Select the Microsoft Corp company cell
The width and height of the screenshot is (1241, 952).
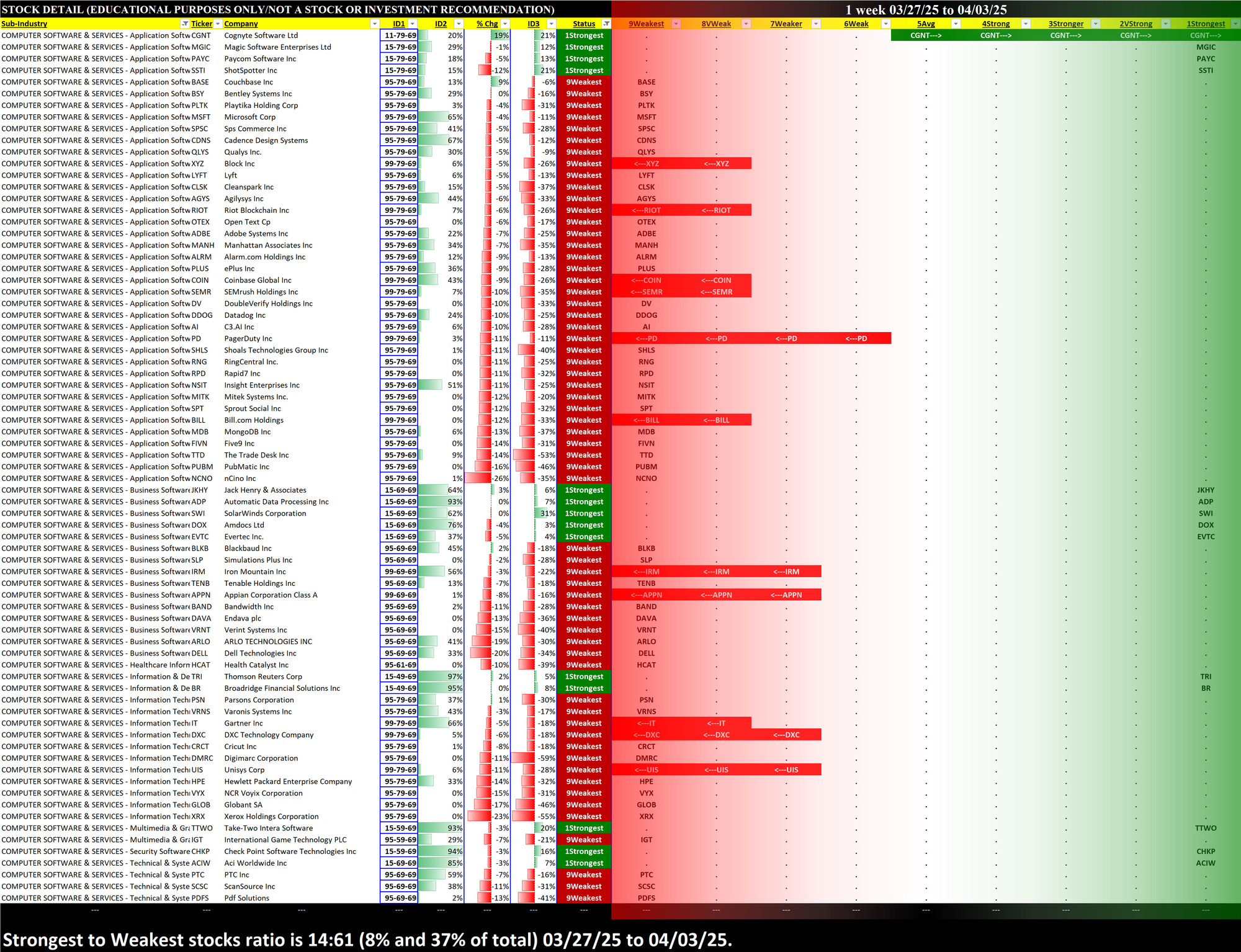pos(250,117)
